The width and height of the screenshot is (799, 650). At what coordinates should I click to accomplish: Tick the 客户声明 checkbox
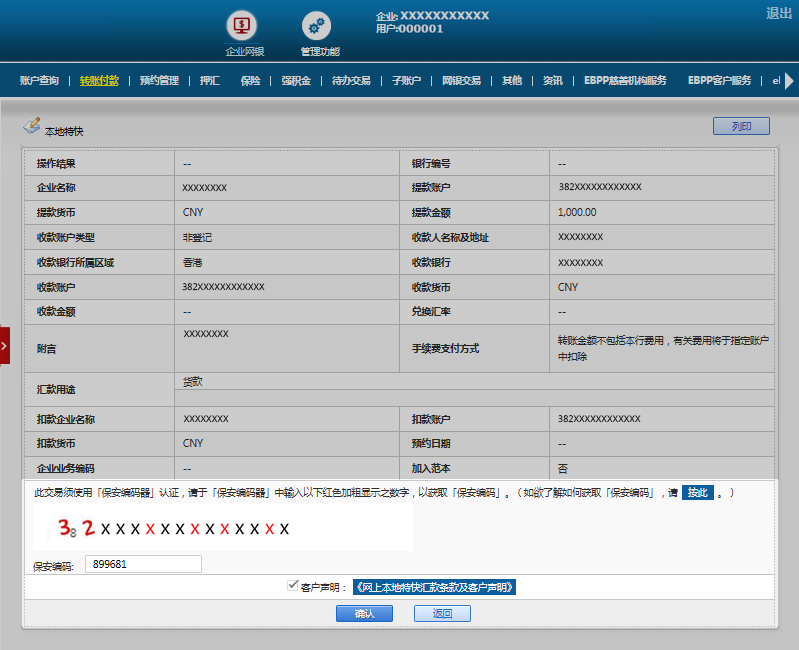(x=292, y=586)
